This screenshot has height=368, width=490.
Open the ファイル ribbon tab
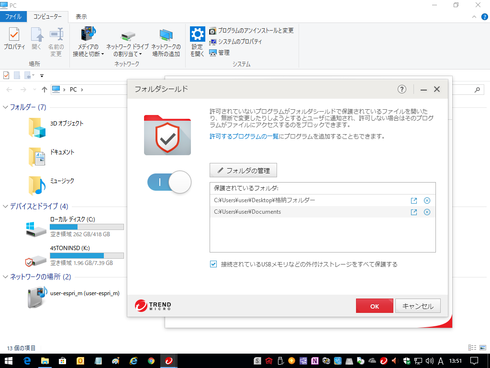click(13, 16)
